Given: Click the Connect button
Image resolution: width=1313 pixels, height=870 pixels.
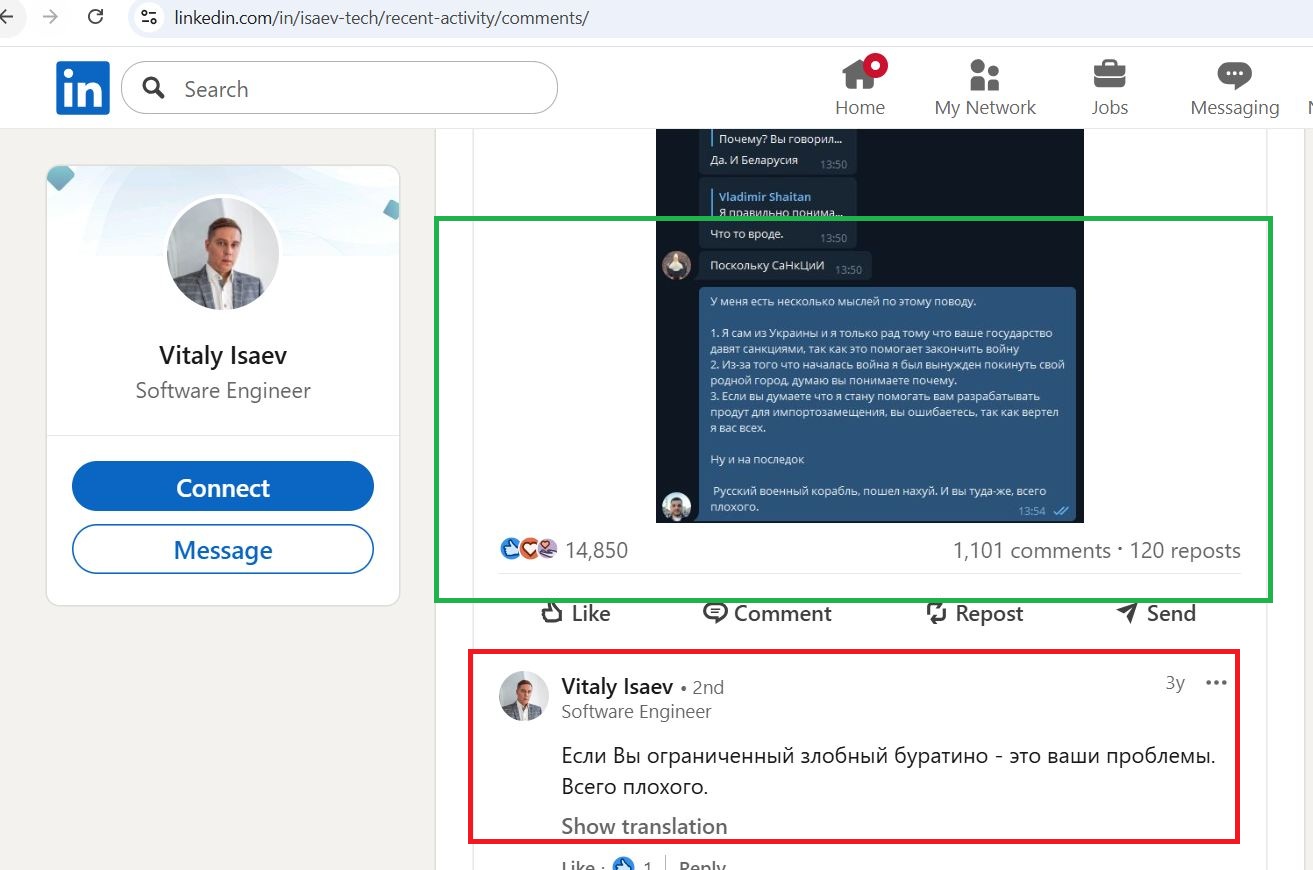Looking at the screenshot, I should click(222, 487).
